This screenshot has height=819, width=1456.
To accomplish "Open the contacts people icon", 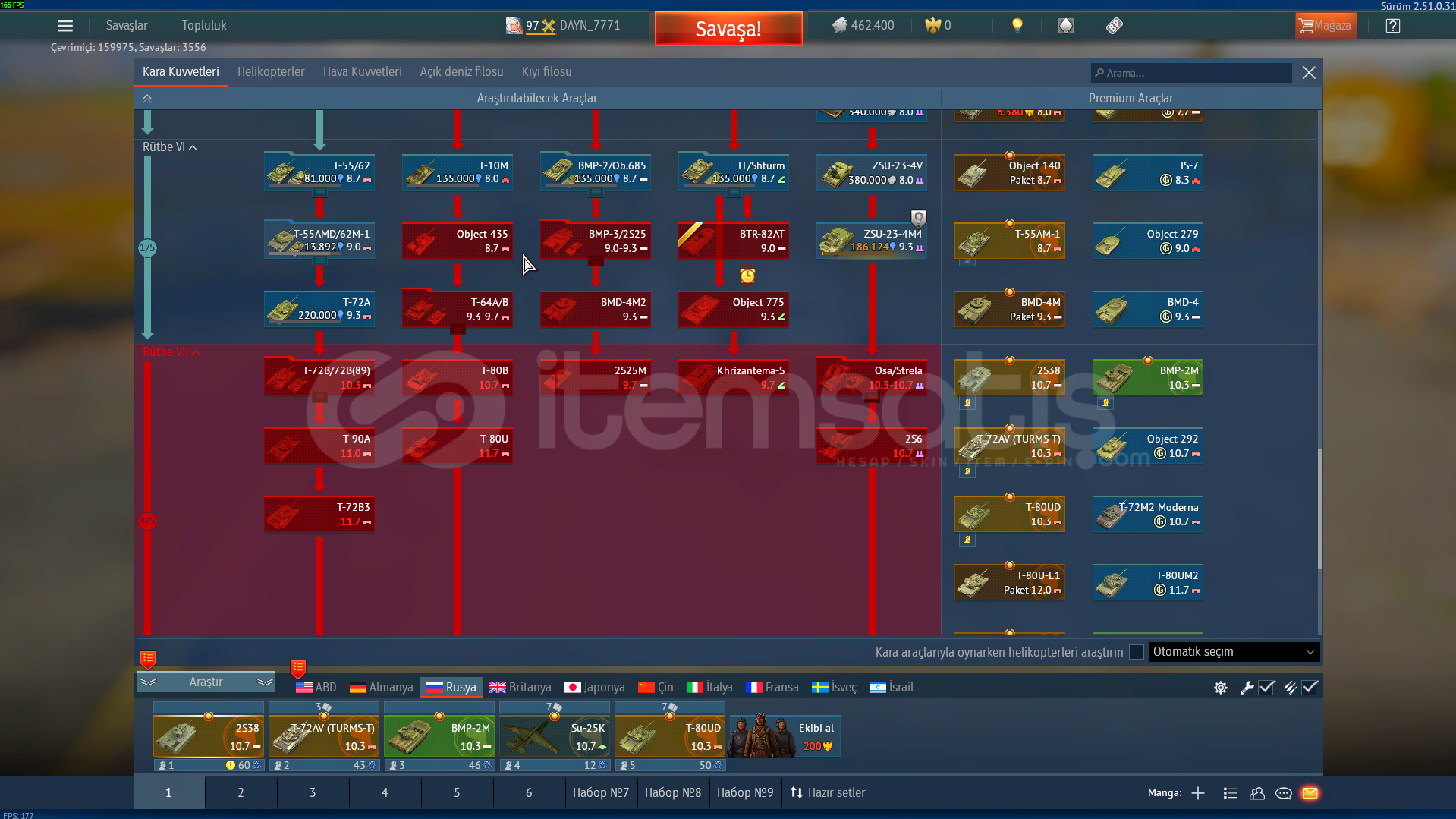I will (x=1257, y=793).
